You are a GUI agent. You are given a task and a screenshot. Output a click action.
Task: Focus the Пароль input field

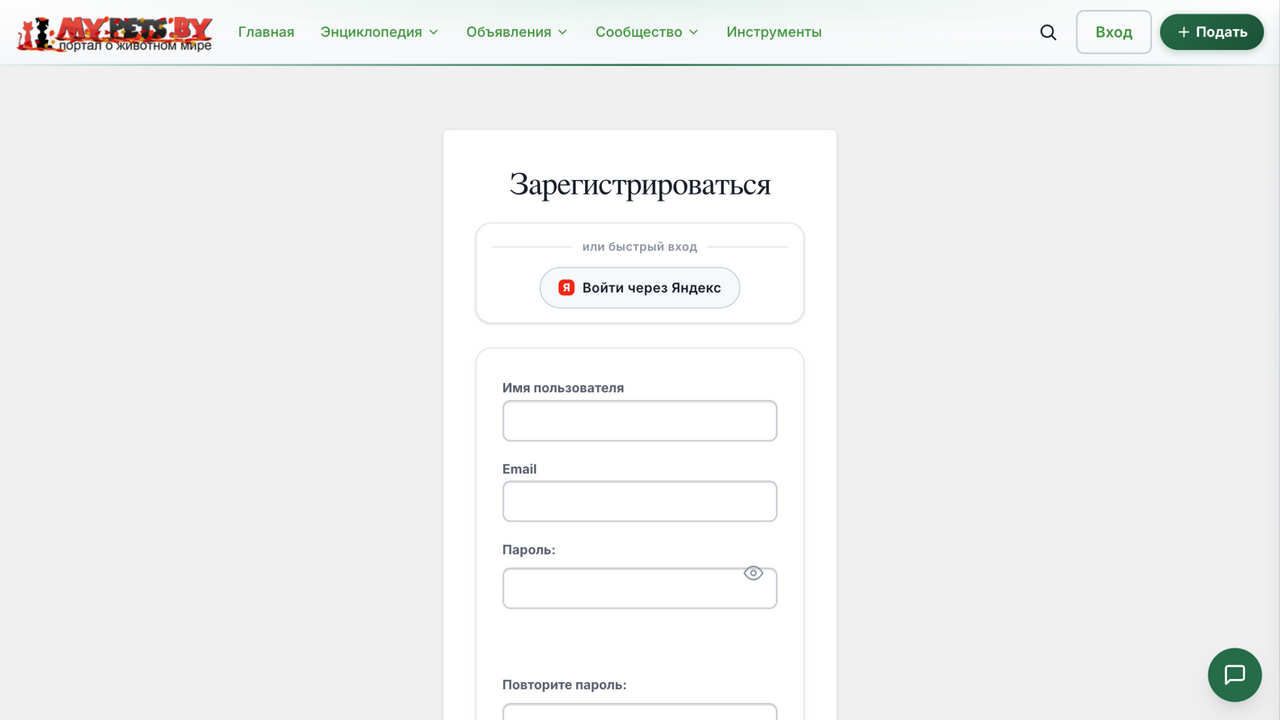click(640, 588)
